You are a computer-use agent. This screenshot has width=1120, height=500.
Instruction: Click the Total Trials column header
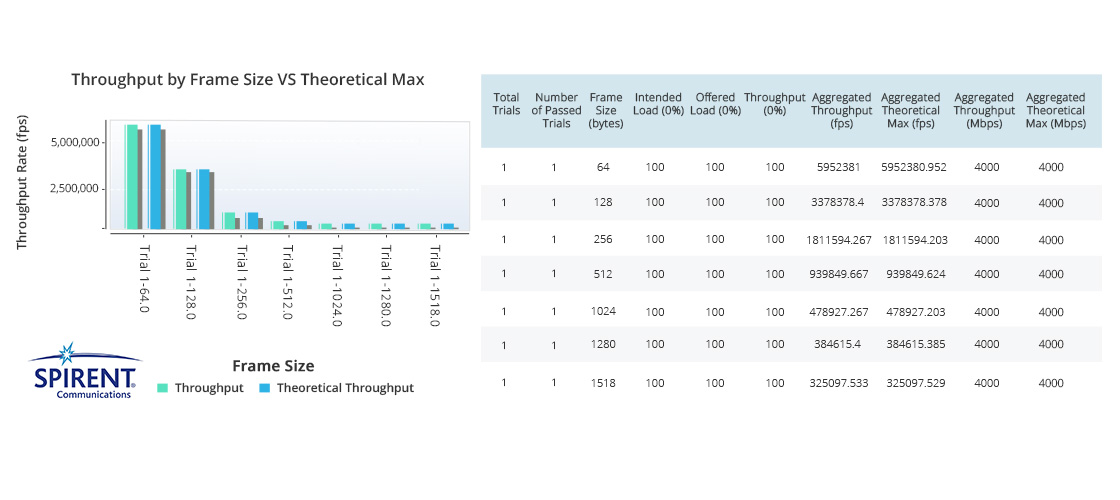(506, 104)
